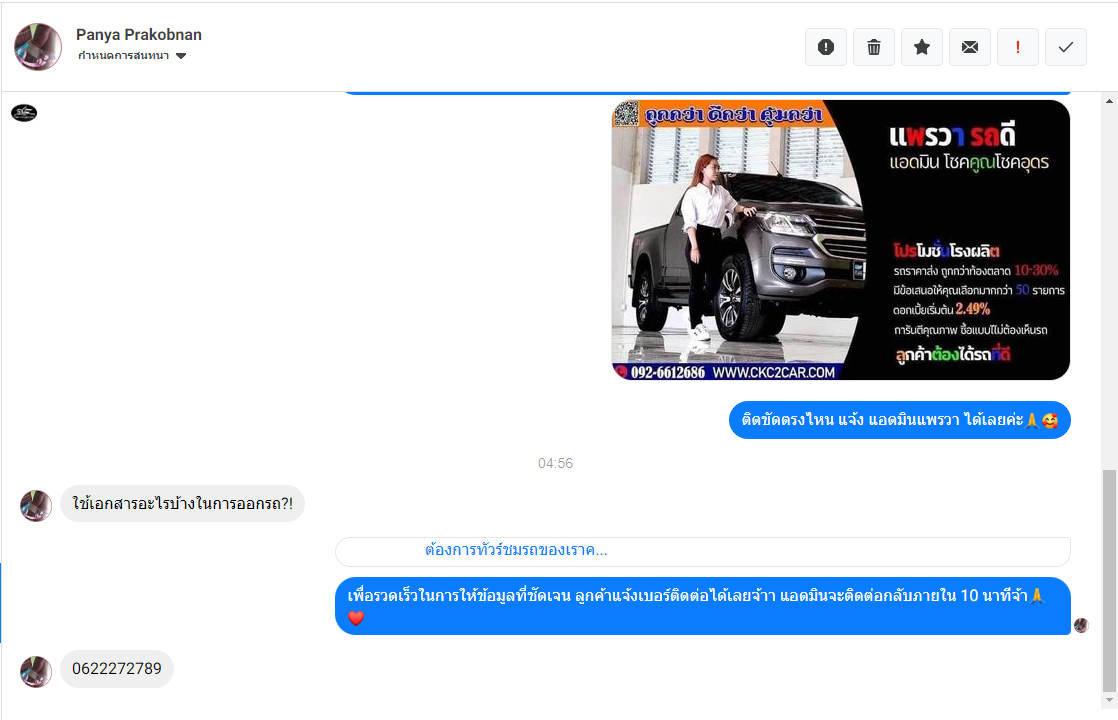This screenshot has width=1118, height=720.
Task: Flag conversation with red exclamation icon
Action: (1017, 47)
